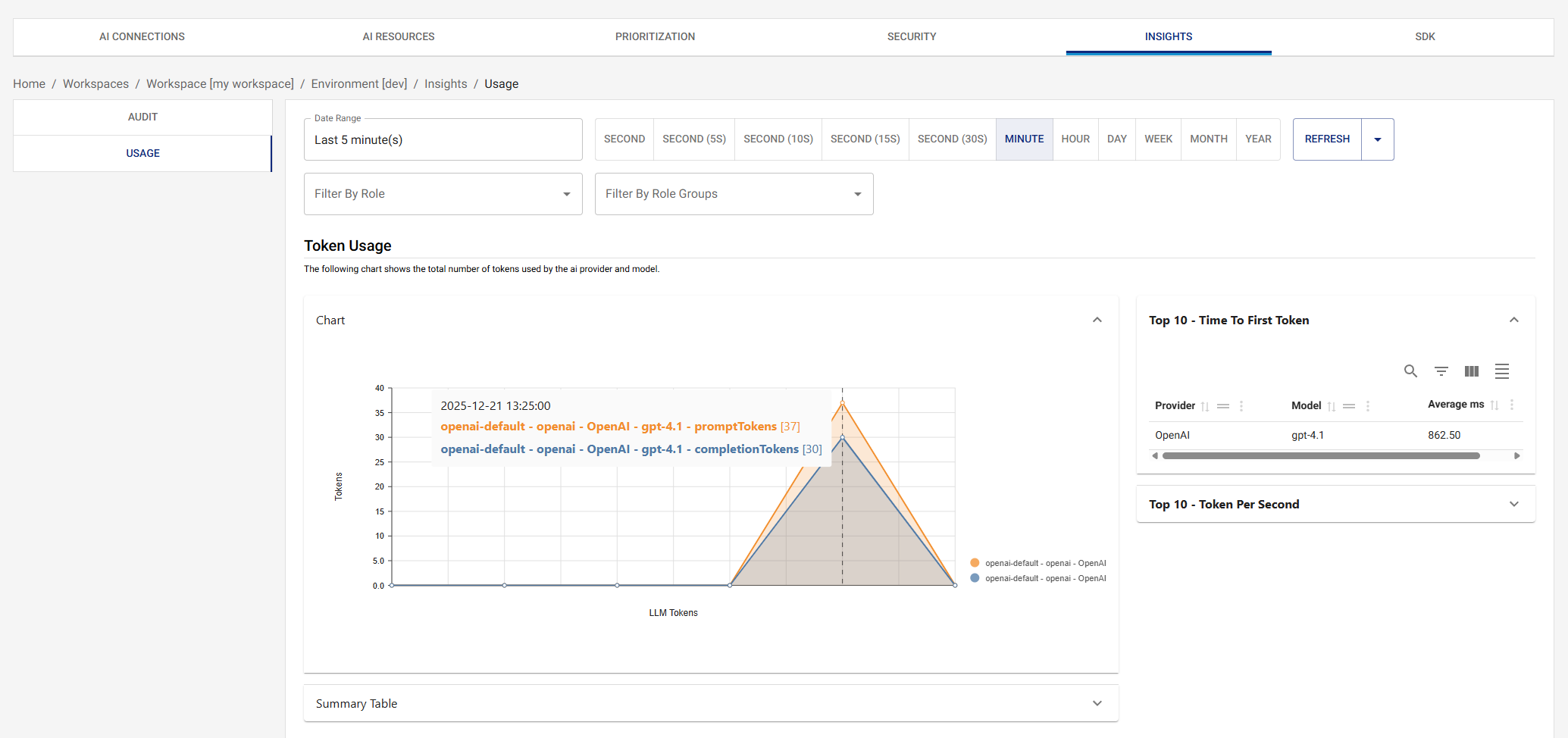Open Model column actions menu
Image resolution: width=1568 pixels, height=738 pixels.
tap(1368, 406)
